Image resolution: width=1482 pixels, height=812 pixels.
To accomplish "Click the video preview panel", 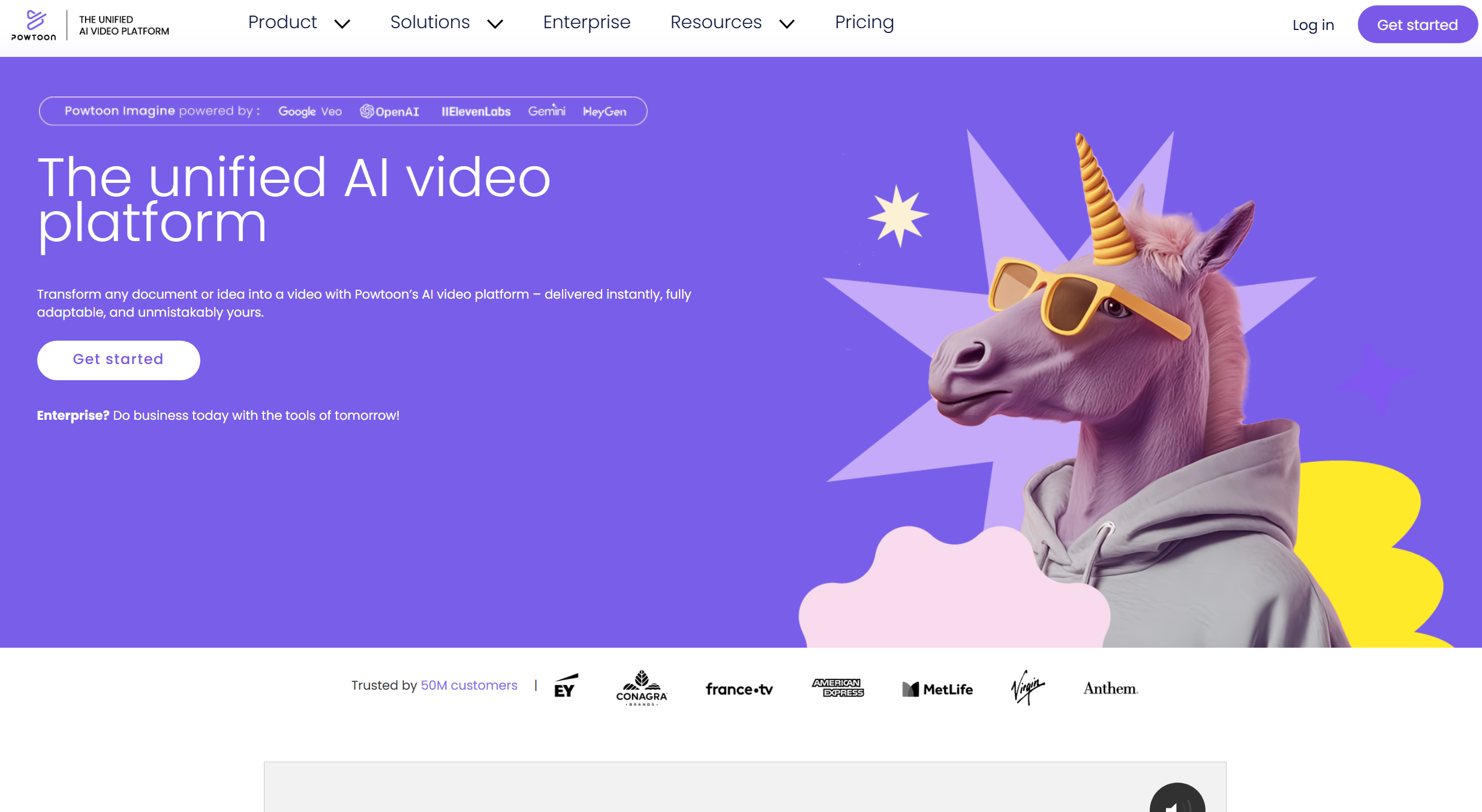I will [x=745, y=787].
